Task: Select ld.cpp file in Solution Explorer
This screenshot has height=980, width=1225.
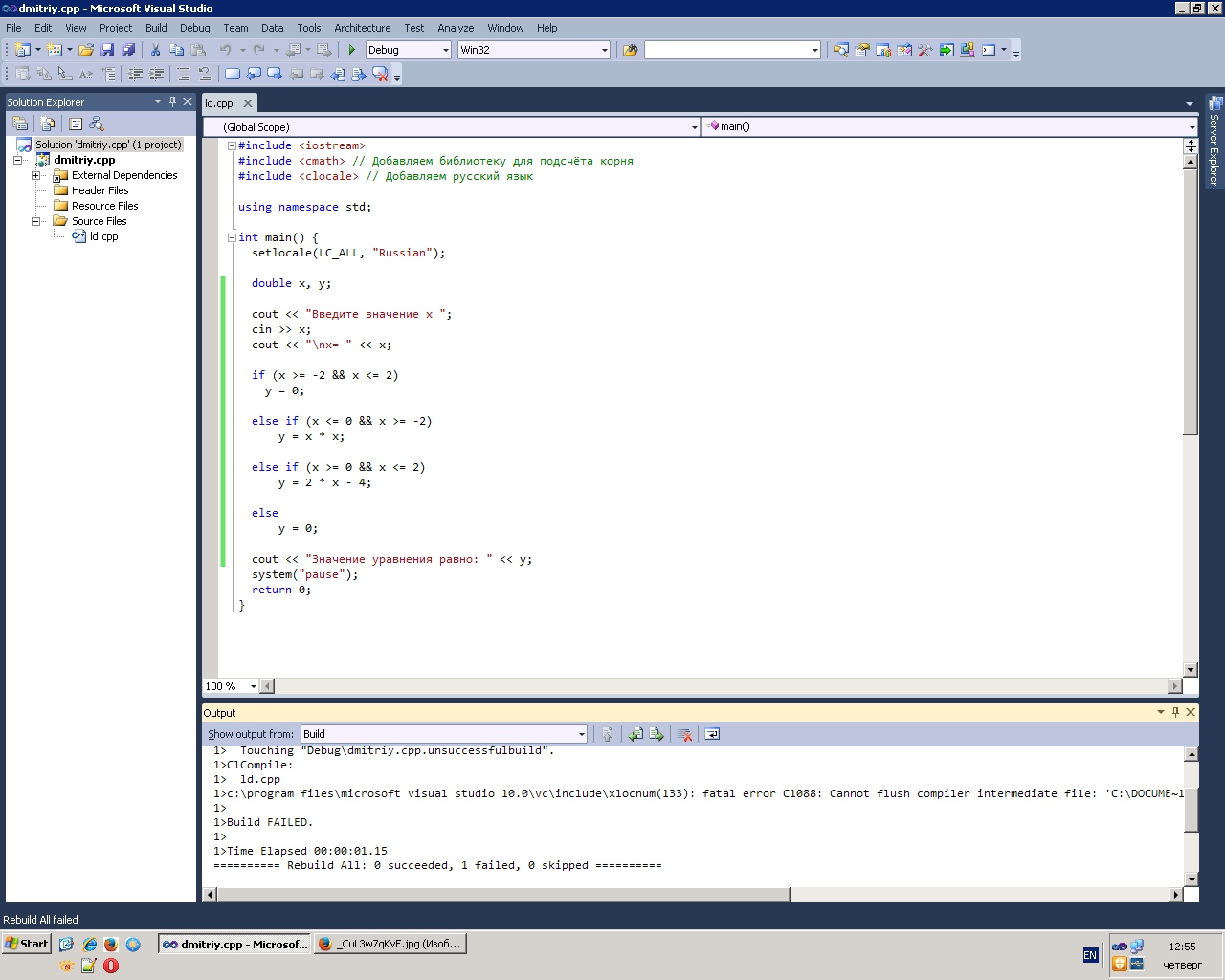Action: tap(103, 236)
